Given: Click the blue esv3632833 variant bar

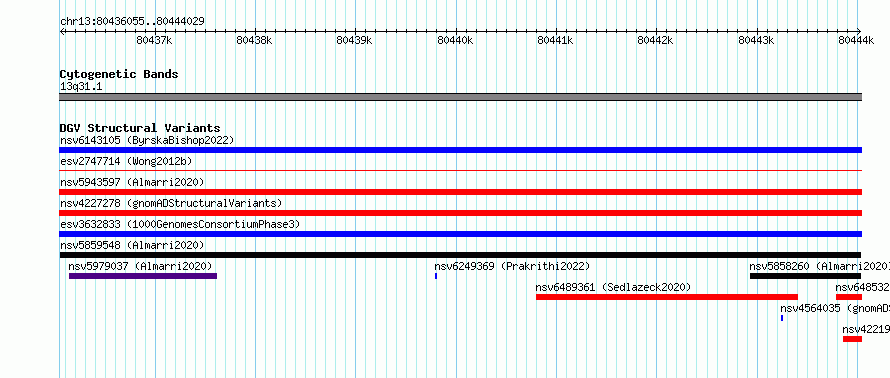Looking at the screenshot, I should tap(460, 234).
